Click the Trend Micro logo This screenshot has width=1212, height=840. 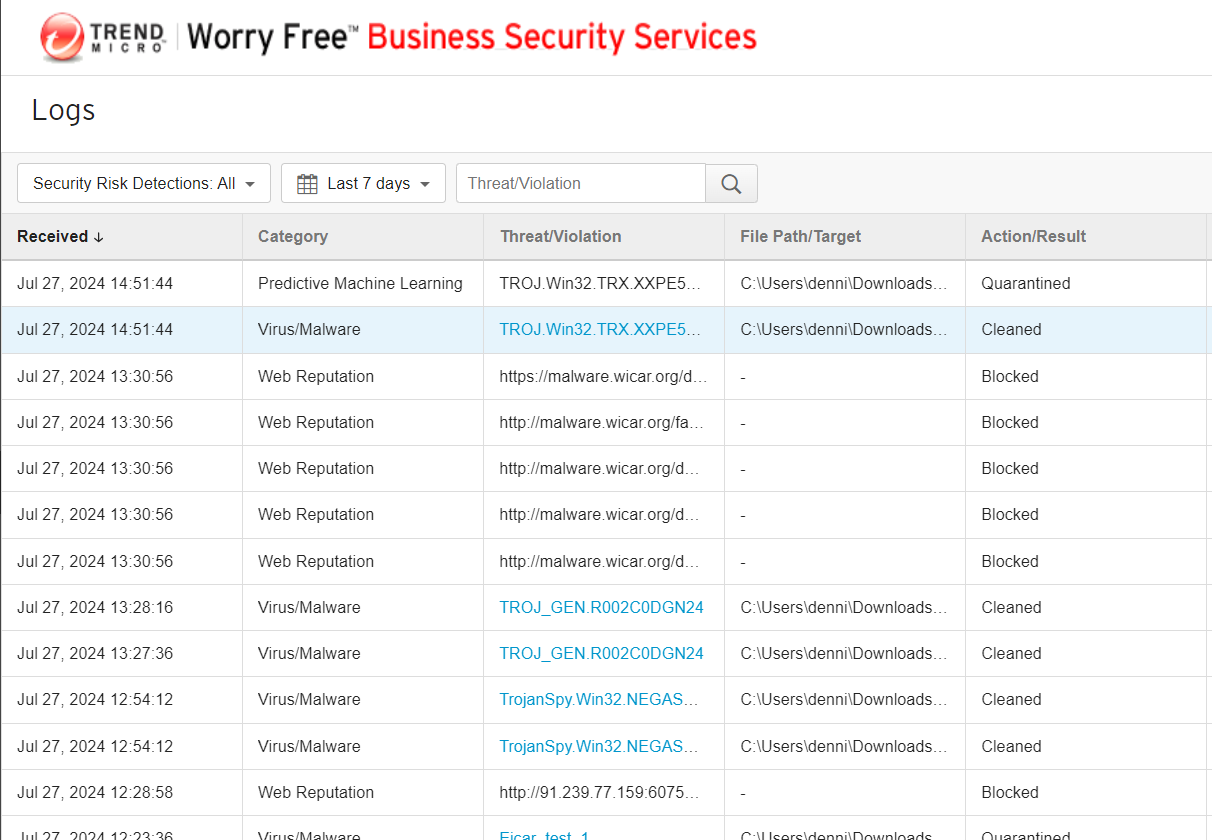click(x=102, y=38)
